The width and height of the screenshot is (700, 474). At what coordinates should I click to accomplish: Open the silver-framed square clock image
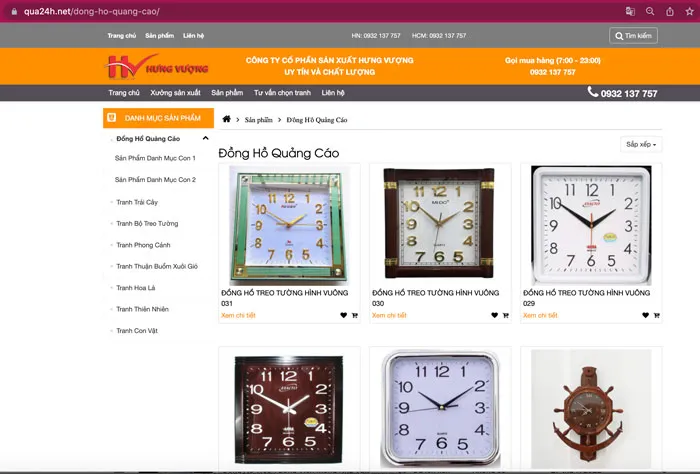click(x=440, y=408)
